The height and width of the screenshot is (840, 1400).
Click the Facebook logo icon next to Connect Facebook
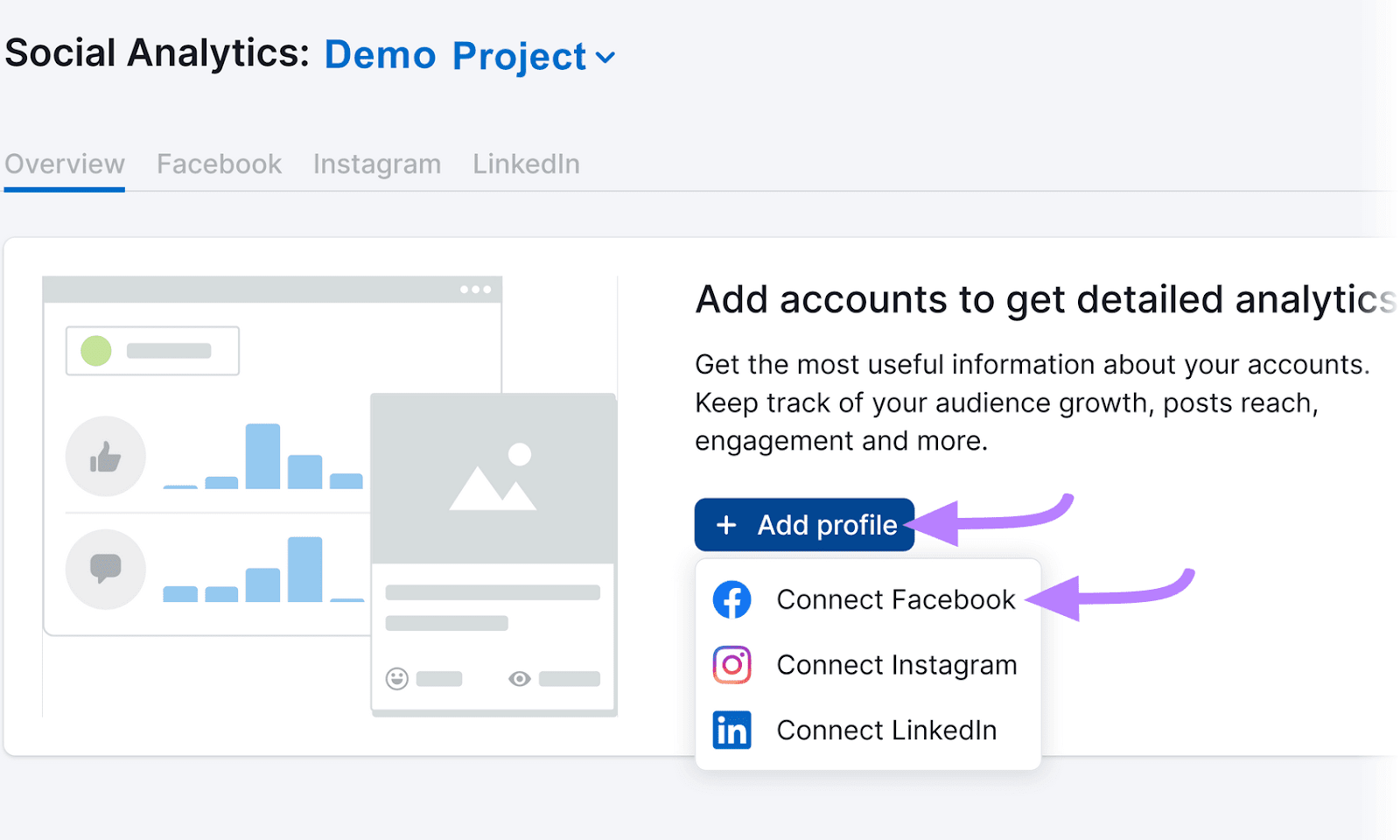click(731, 599)
